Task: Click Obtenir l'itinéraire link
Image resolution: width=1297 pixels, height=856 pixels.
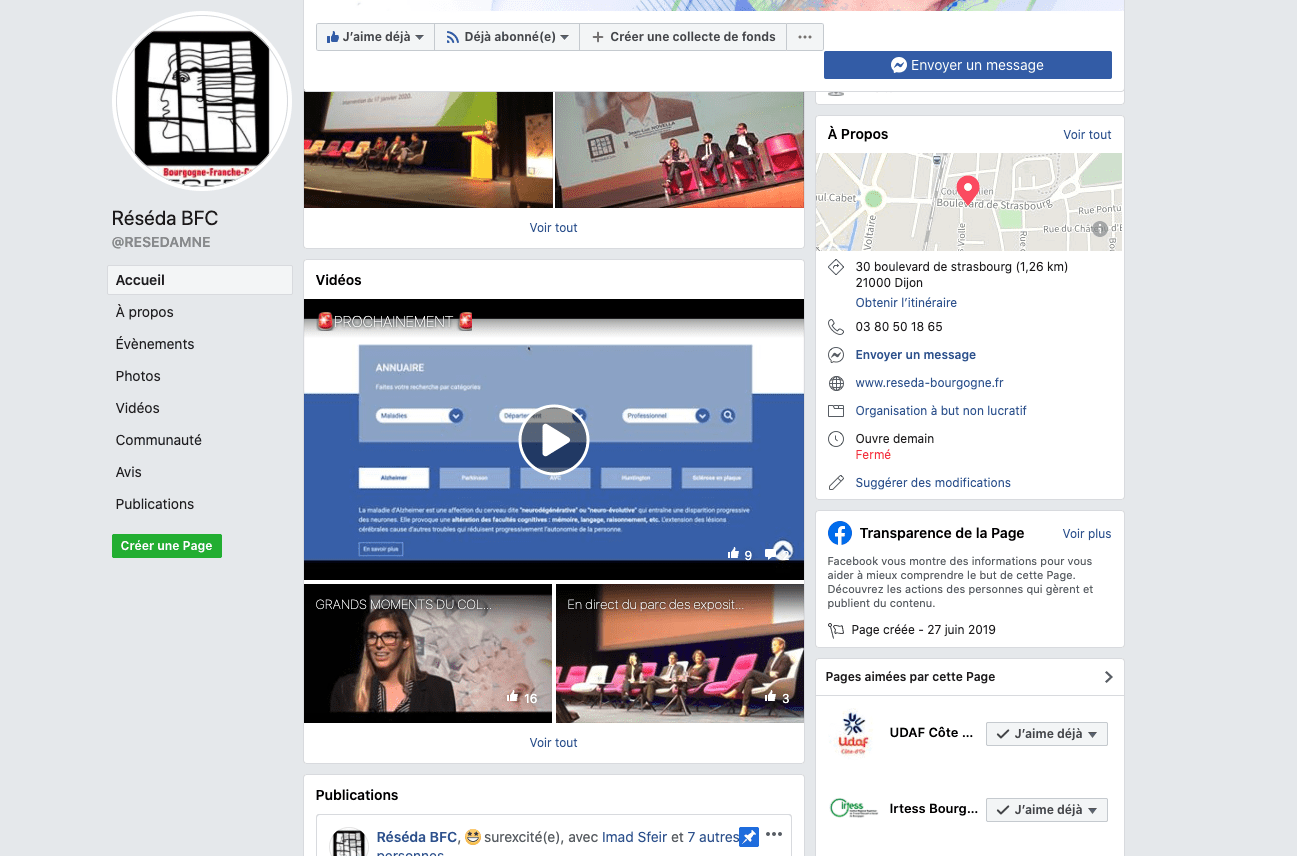Action: pyautogui.click(x=906, y=303)
